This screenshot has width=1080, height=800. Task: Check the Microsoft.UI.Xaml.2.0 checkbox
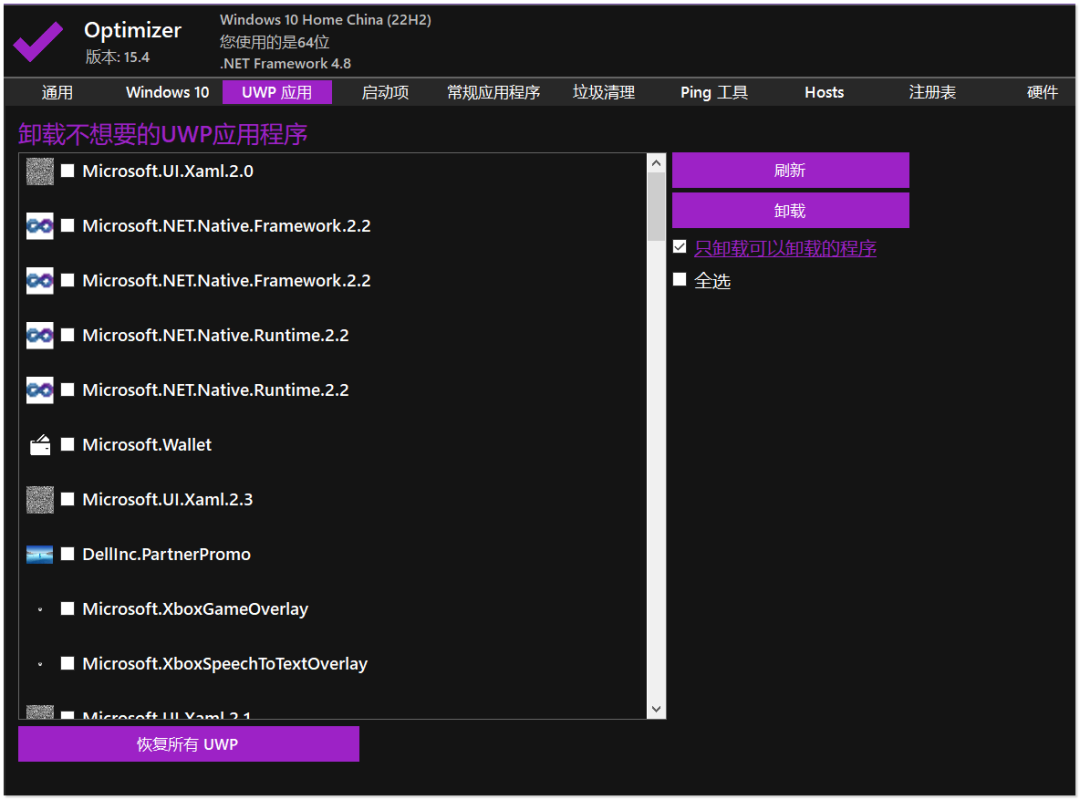tap(68, 170)
